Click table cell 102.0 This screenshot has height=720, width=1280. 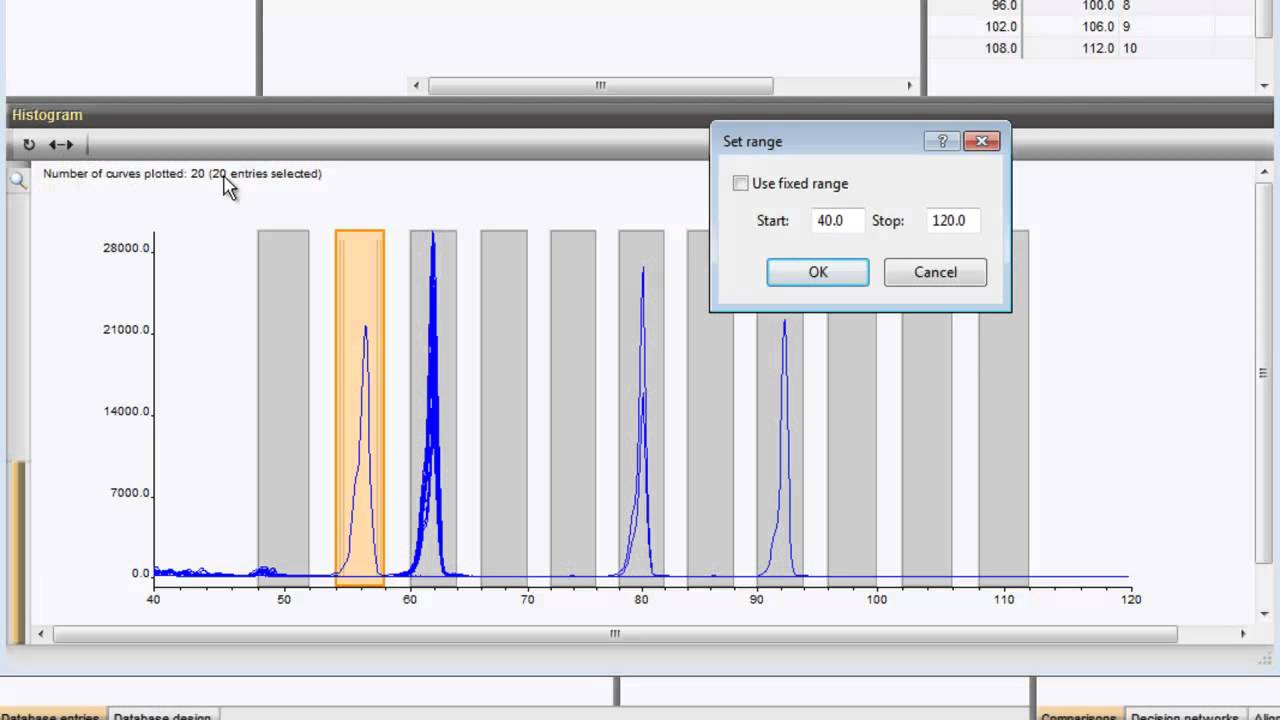click(1001, 27)
